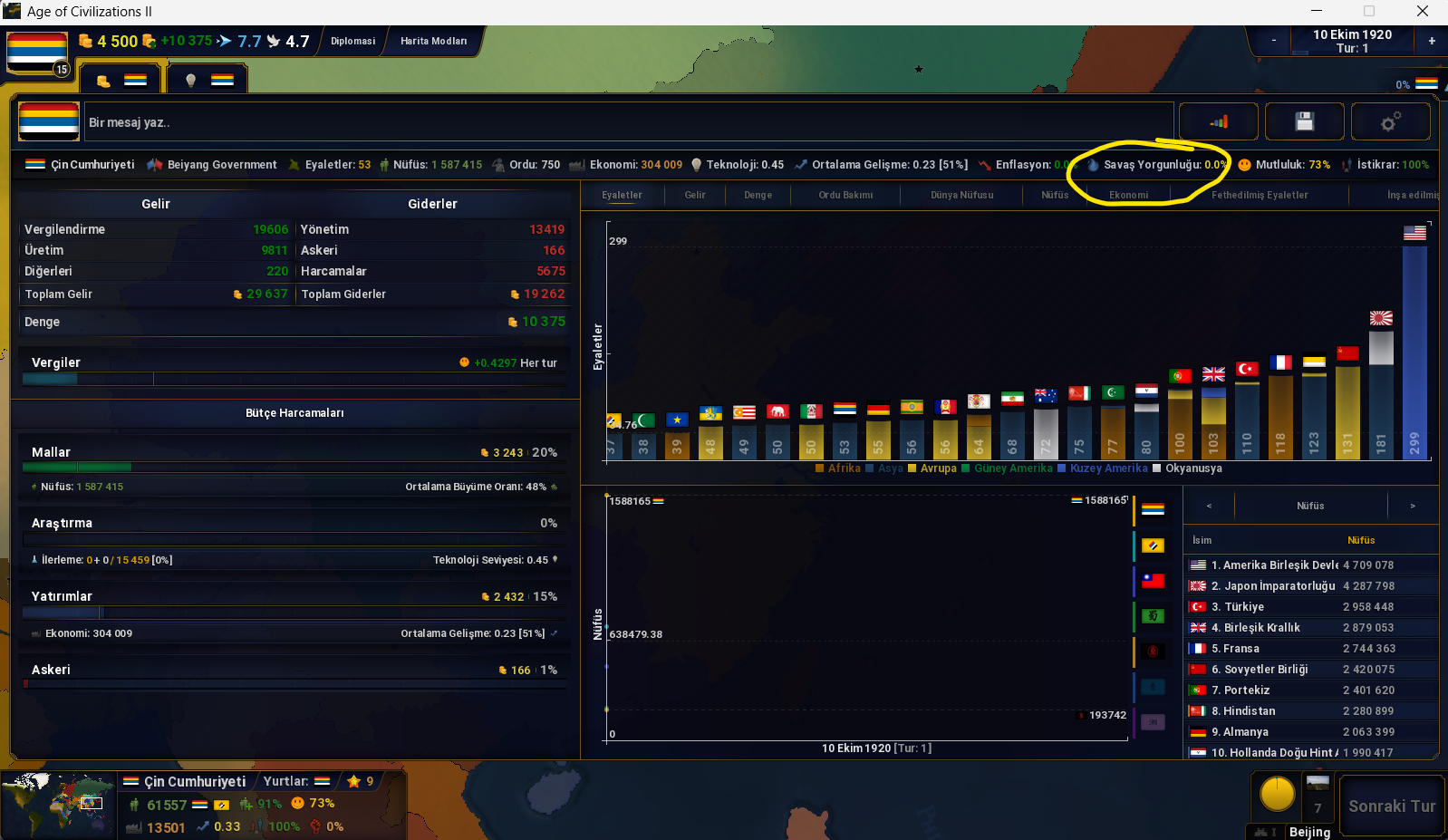1448x840 pixels.
Task: Click the French flag atop the 118 bar
Action: (x=1280, y=362)
